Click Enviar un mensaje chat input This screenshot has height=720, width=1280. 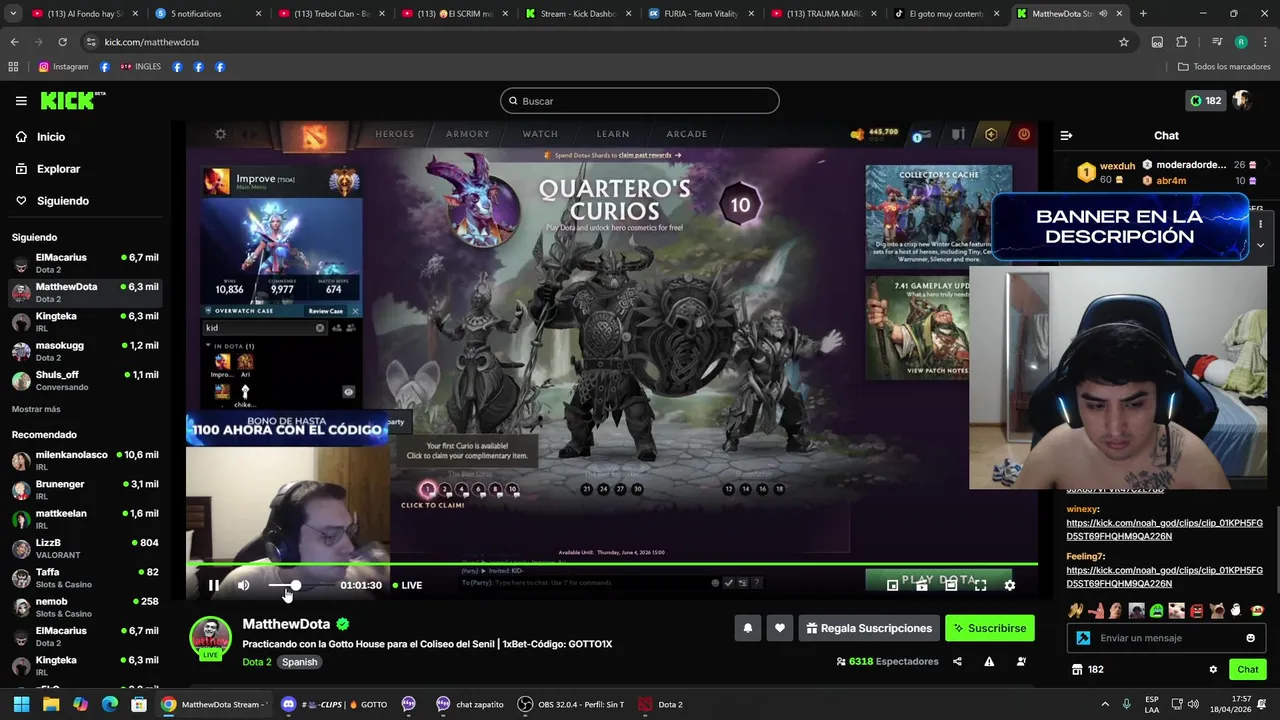pos(1168,638)
